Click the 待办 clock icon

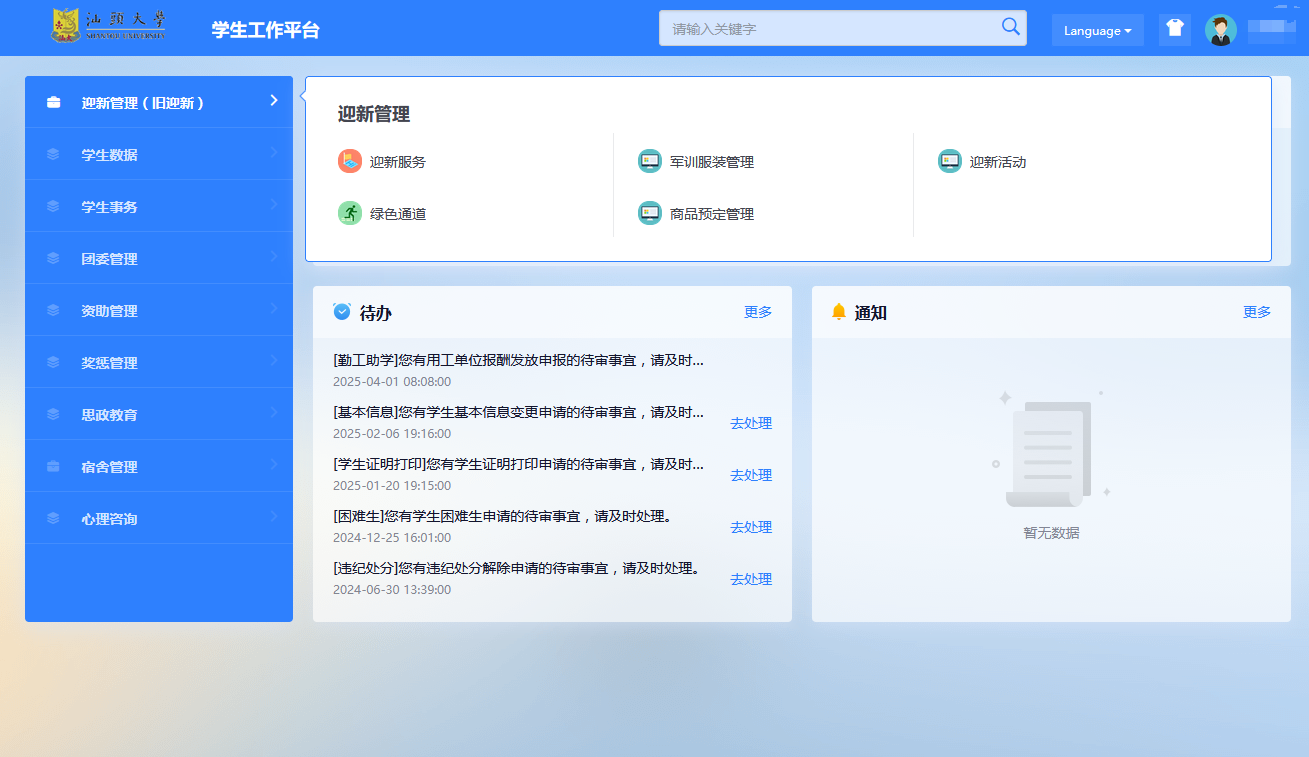[x=342, y=311]
